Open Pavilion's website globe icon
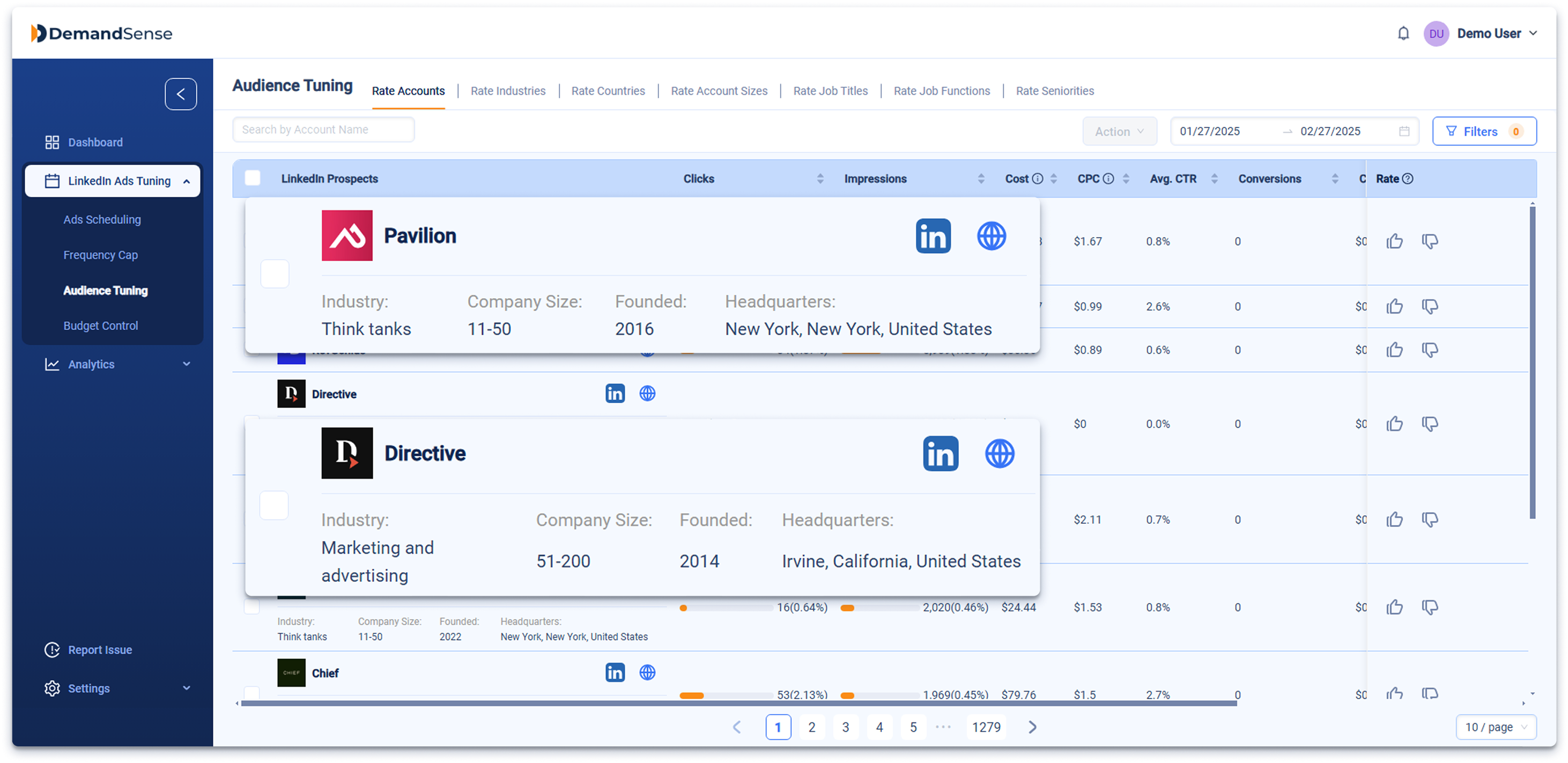 point(992,236)
